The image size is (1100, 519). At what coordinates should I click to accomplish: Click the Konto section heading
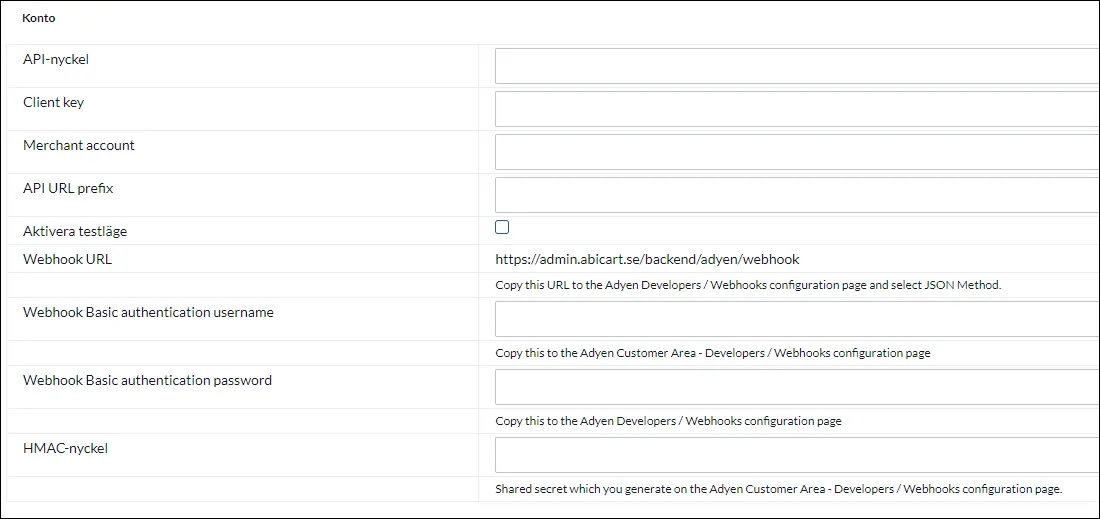click(x=39, y=18)
